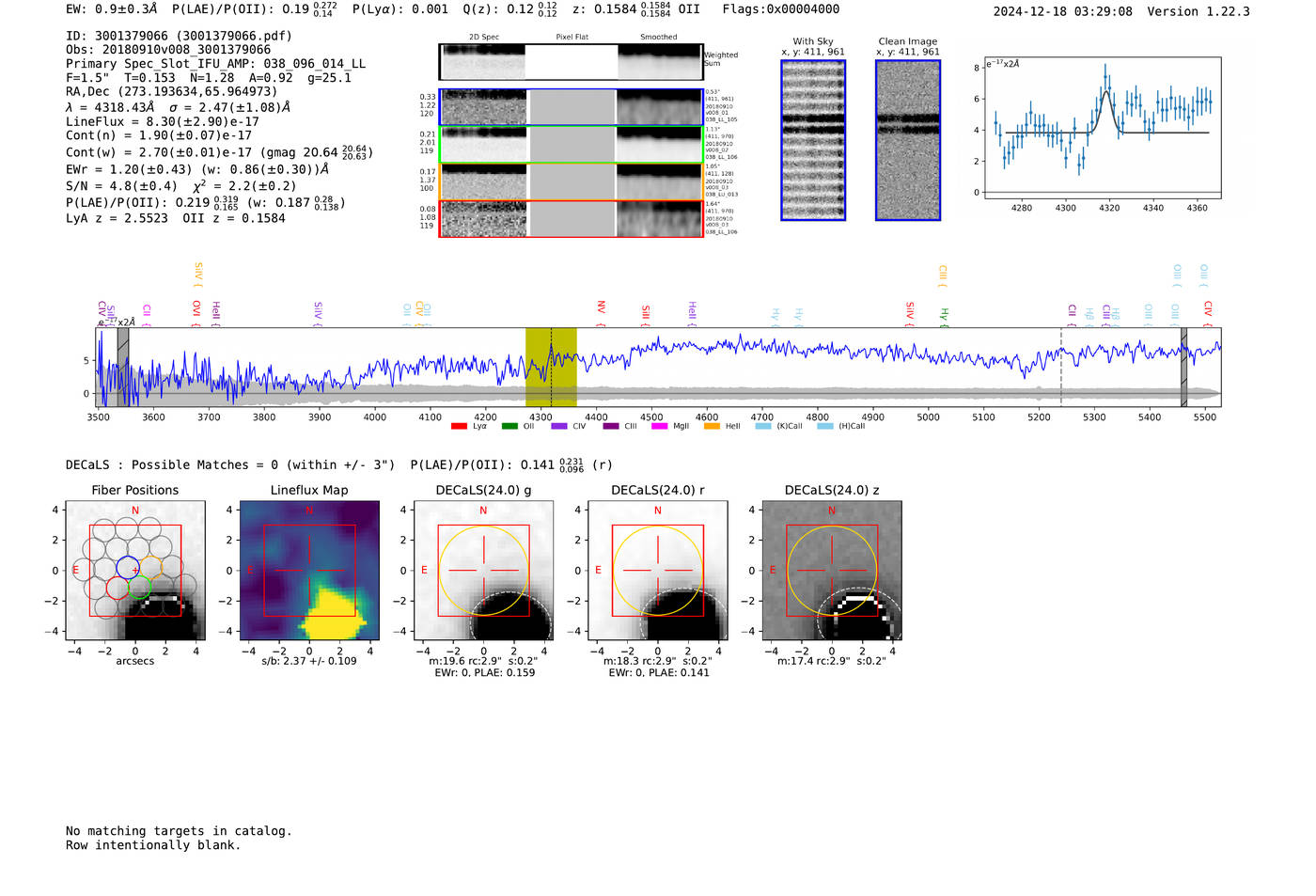Screen dimensions: 1316x896
Task: Click the 'Pixel Flat' column header
Action: [x=572, y=38]
